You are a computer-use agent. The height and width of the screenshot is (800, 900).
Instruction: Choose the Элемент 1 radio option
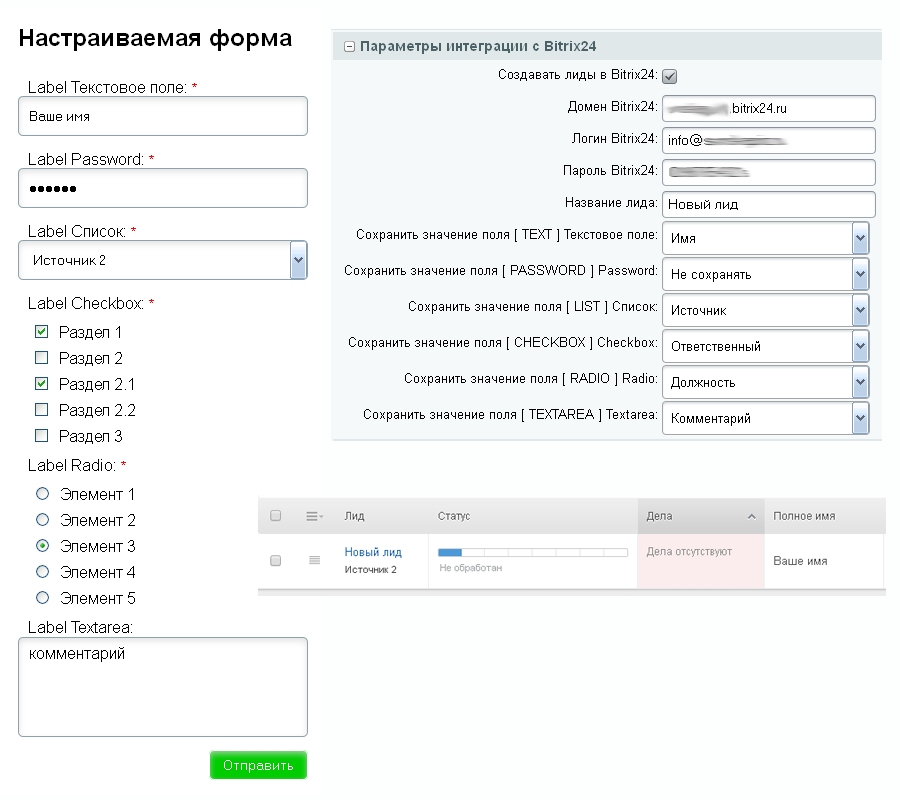[42, 494]
